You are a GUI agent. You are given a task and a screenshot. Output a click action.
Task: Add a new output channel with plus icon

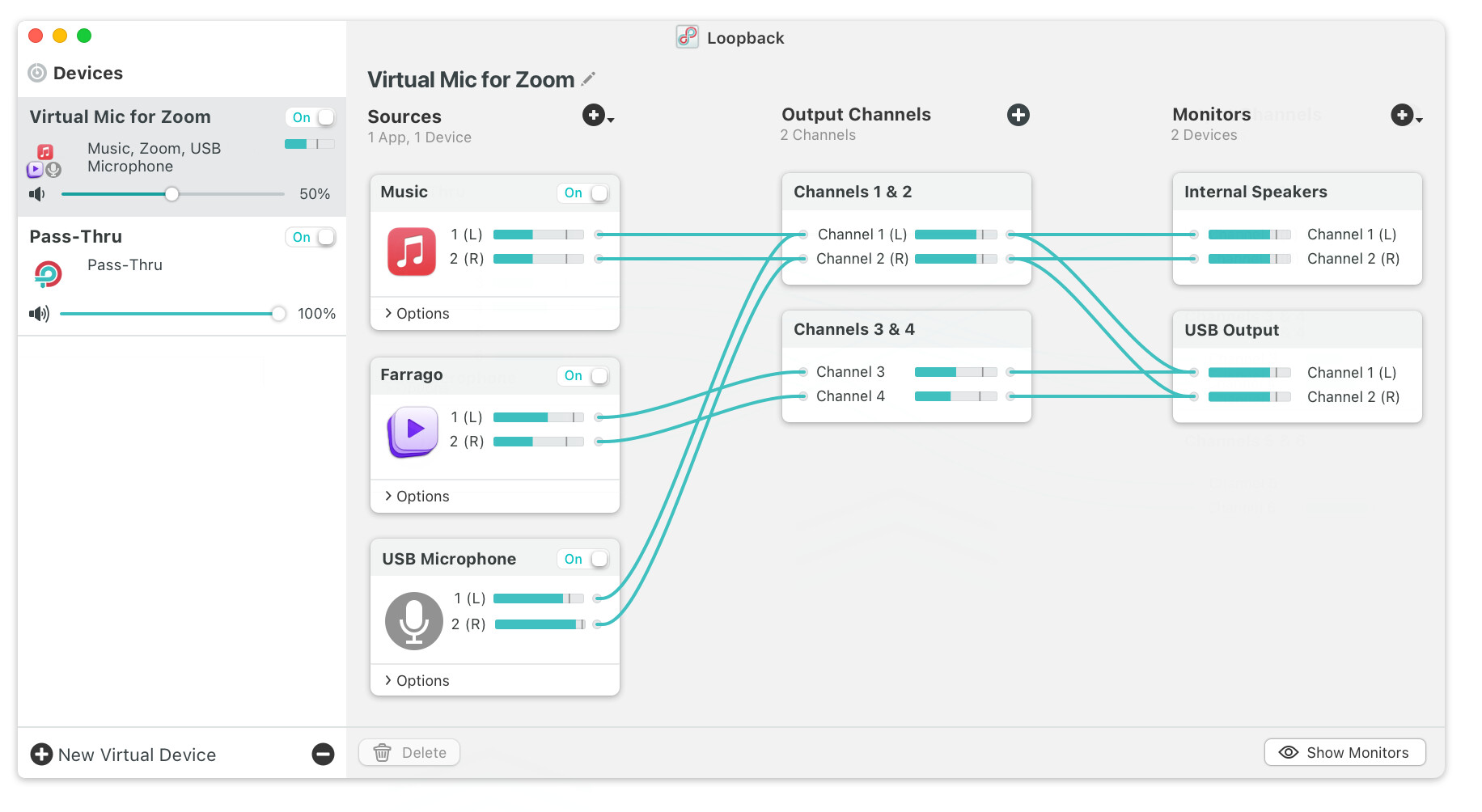(1018, 115)
